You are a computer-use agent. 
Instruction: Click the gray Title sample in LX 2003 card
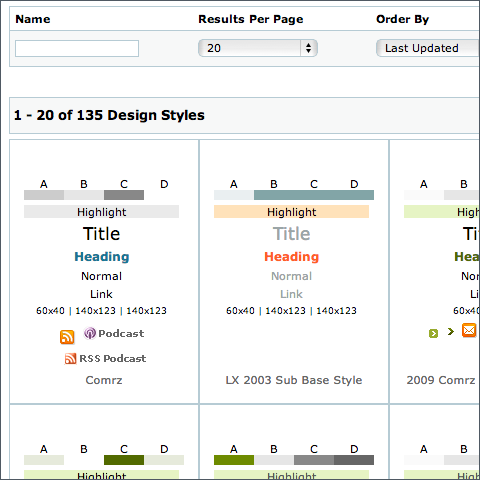291,234
